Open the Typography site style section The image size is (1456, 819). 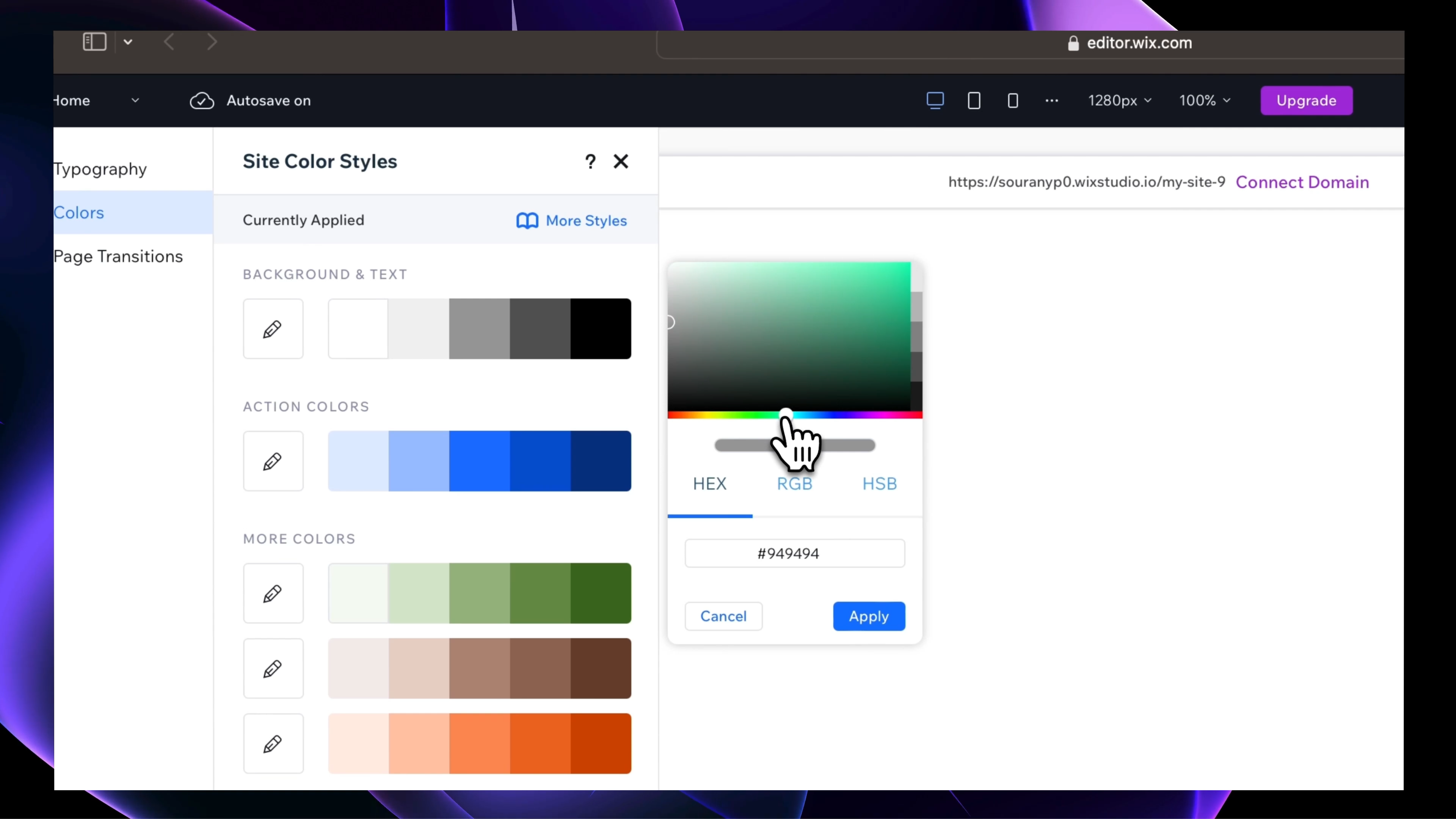tap(100, 169)
